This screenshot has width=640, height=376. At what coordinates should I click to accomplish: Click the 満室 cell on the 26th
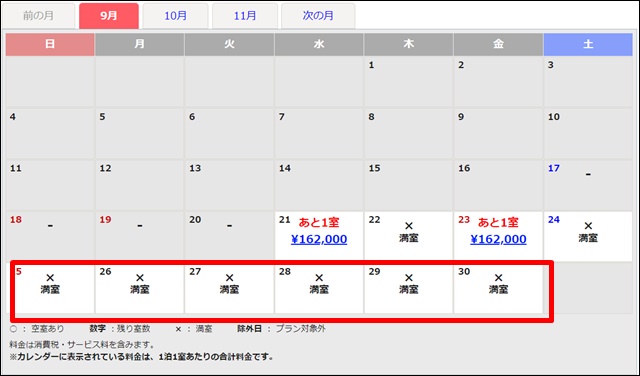click(x=140, y=288)
